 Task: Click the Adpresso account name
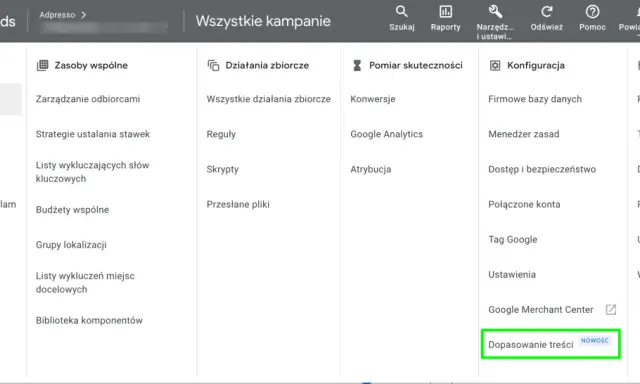point(57,15)
